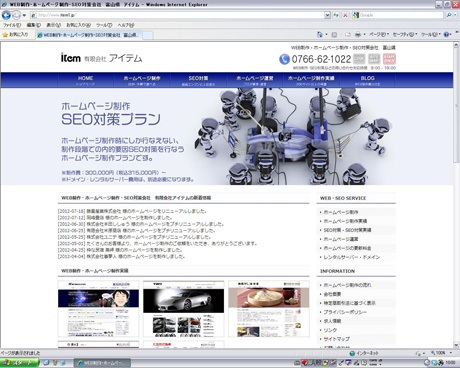This screenshot has height=368, width=460.
Task: Click the Refresh page icon
Action: tap(336, 15)
